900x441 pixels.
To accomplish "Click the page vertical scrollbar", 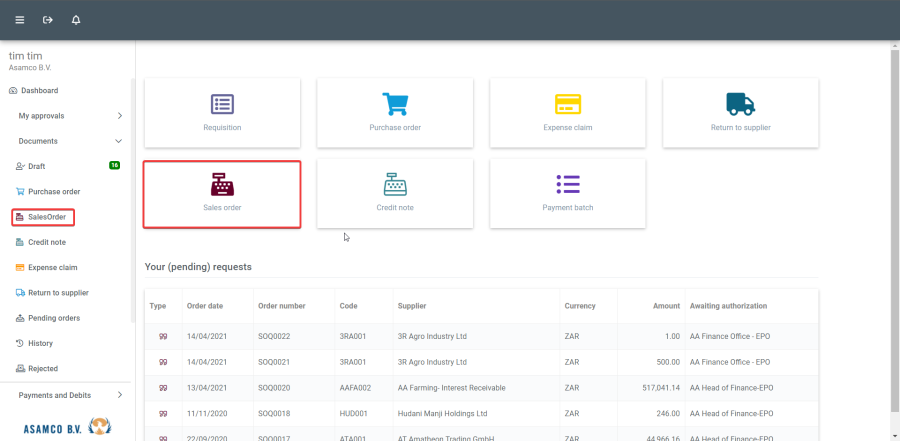I will tap(894, 230).
